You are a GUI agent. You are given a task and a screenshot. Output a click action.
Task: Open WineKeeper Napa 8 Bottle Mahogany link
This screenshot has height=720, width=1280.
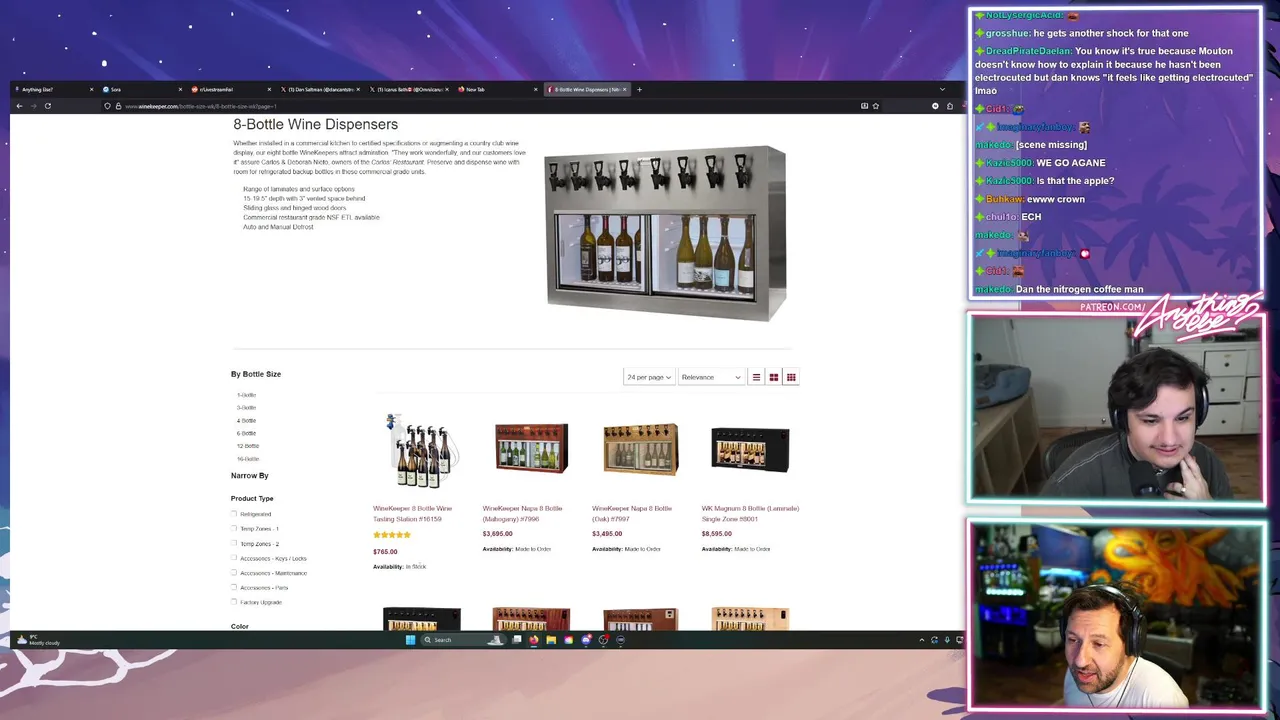coord(522,513)
